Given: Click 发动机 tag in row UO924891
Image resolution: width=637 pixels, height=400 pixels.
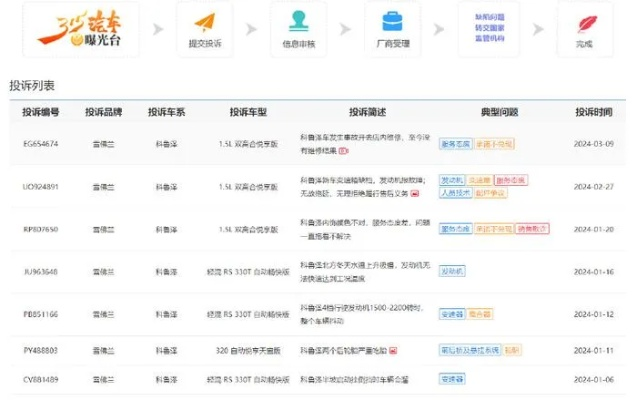Looking at the screenshot, I should pyautogui.click(x=452, y=180).
